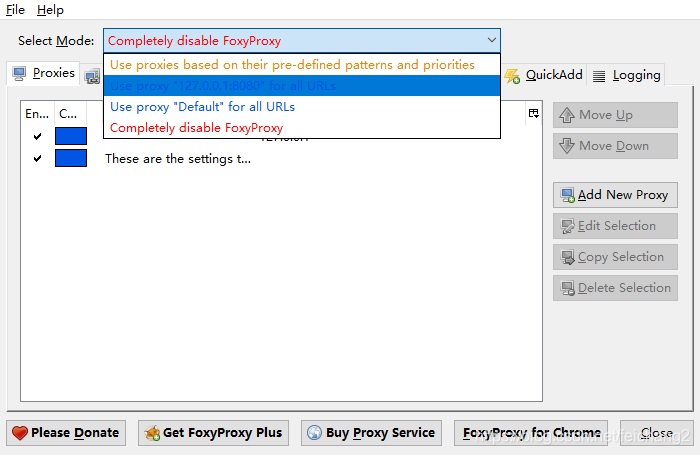The height and width of the screenshot is (455, 700).
Task: Switch to the Proxies tab
Action: (43, 73)
